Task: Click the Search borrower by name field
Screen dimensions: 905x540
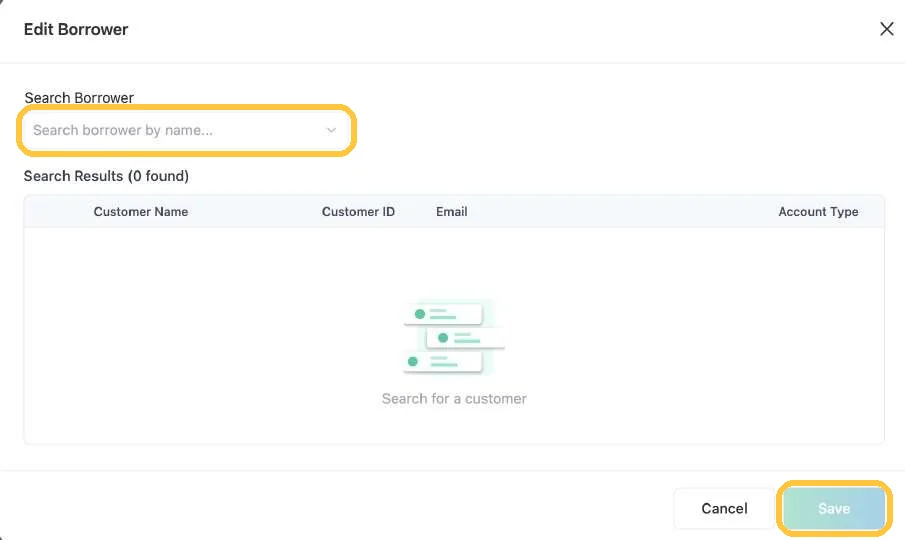Action: tap(186, 130)
